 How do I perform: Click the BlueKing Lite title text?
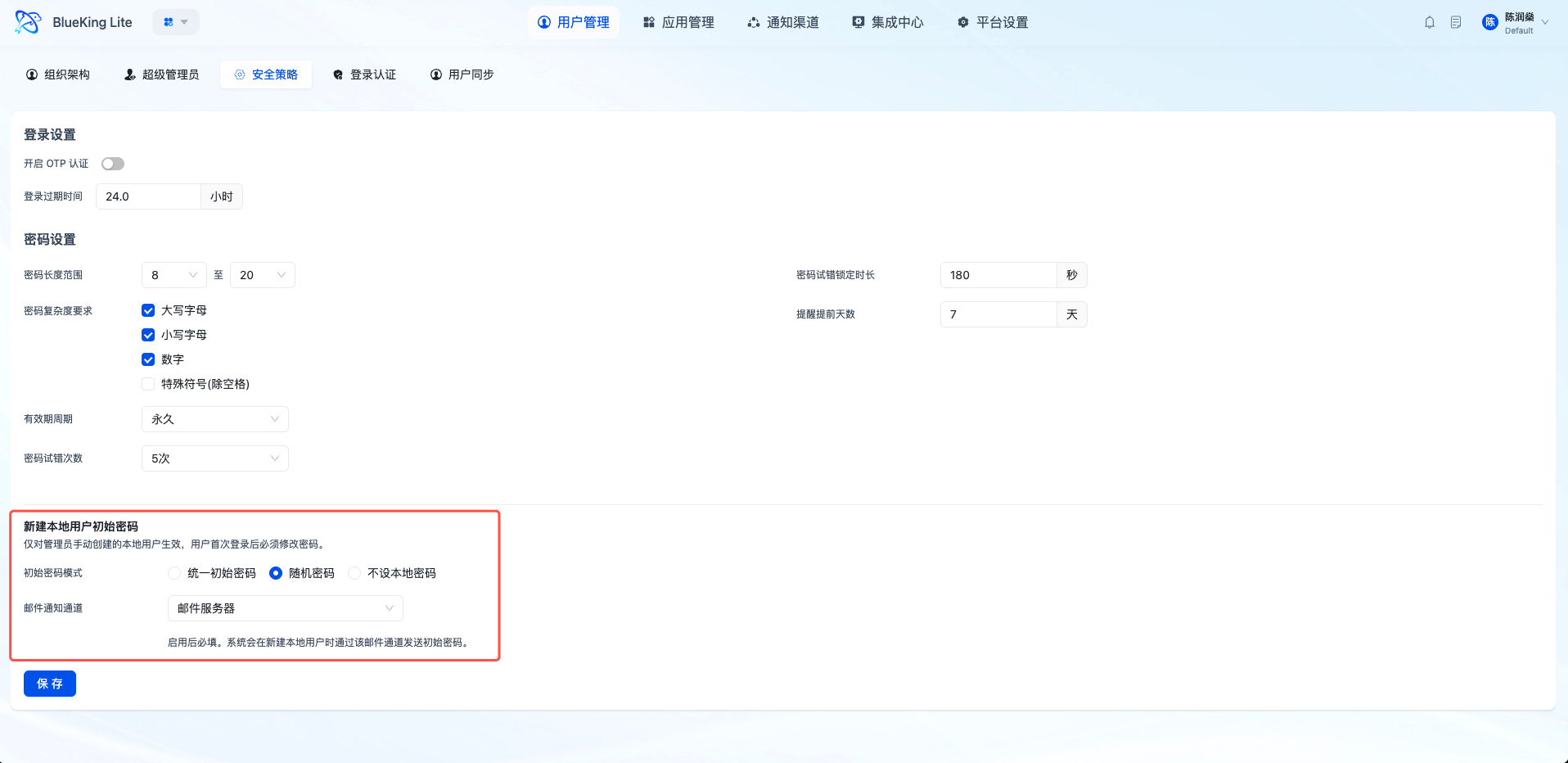92,22
